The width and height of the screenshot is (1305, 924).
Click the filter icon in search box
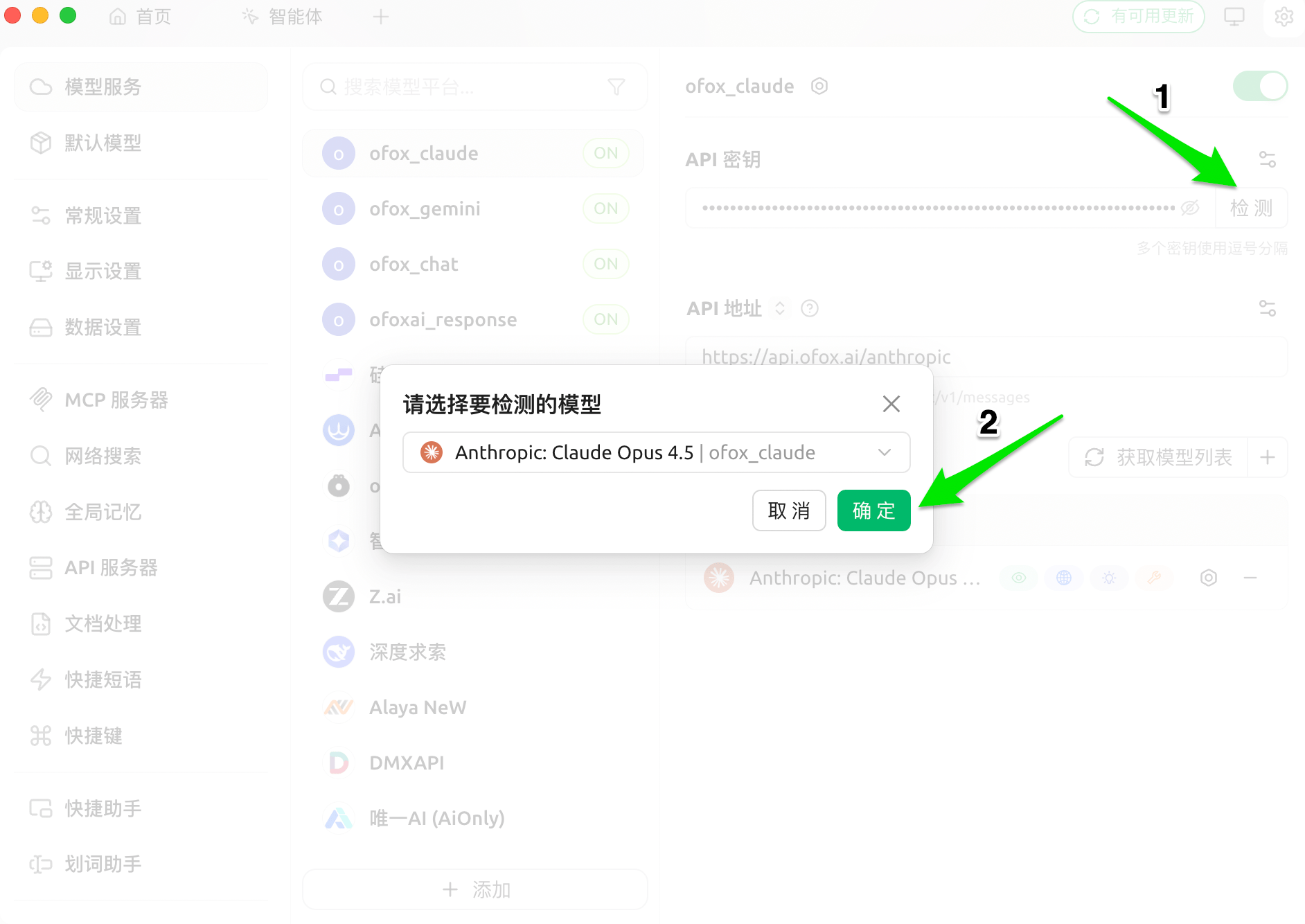pos(616,87)
